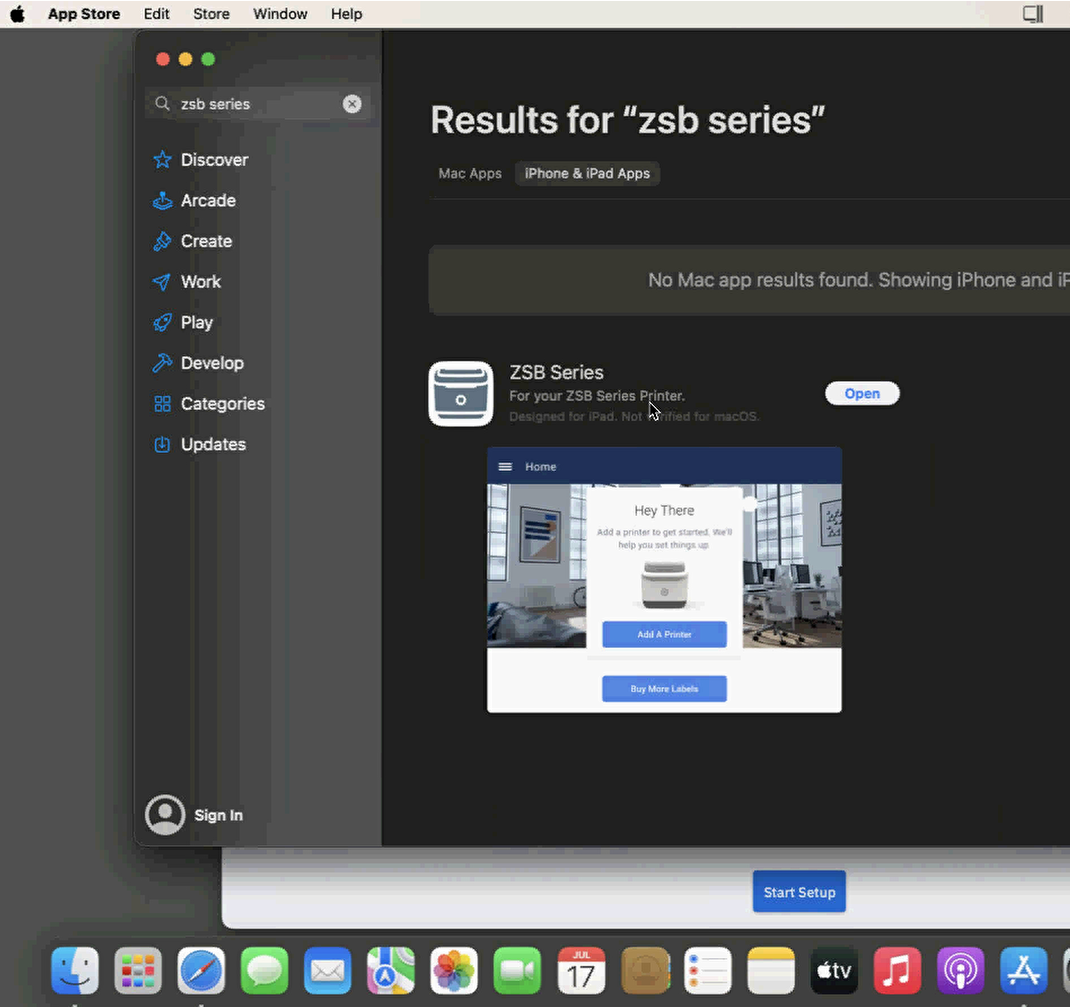This screenshot has height=1007, width=1070.
Task: Open the Discover section star icon
Action: coord(162,160)
